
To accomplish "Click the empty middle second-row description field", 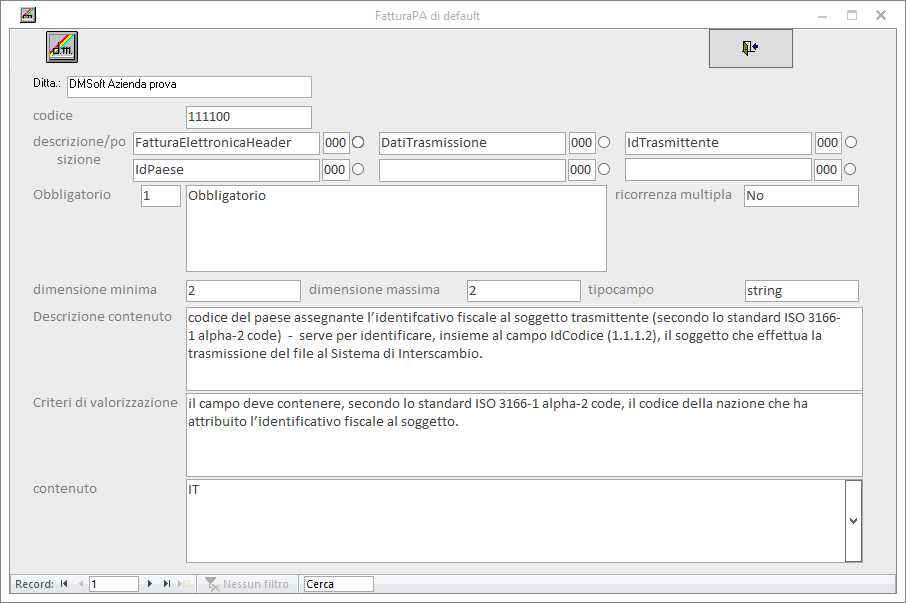I will point(472,170).
